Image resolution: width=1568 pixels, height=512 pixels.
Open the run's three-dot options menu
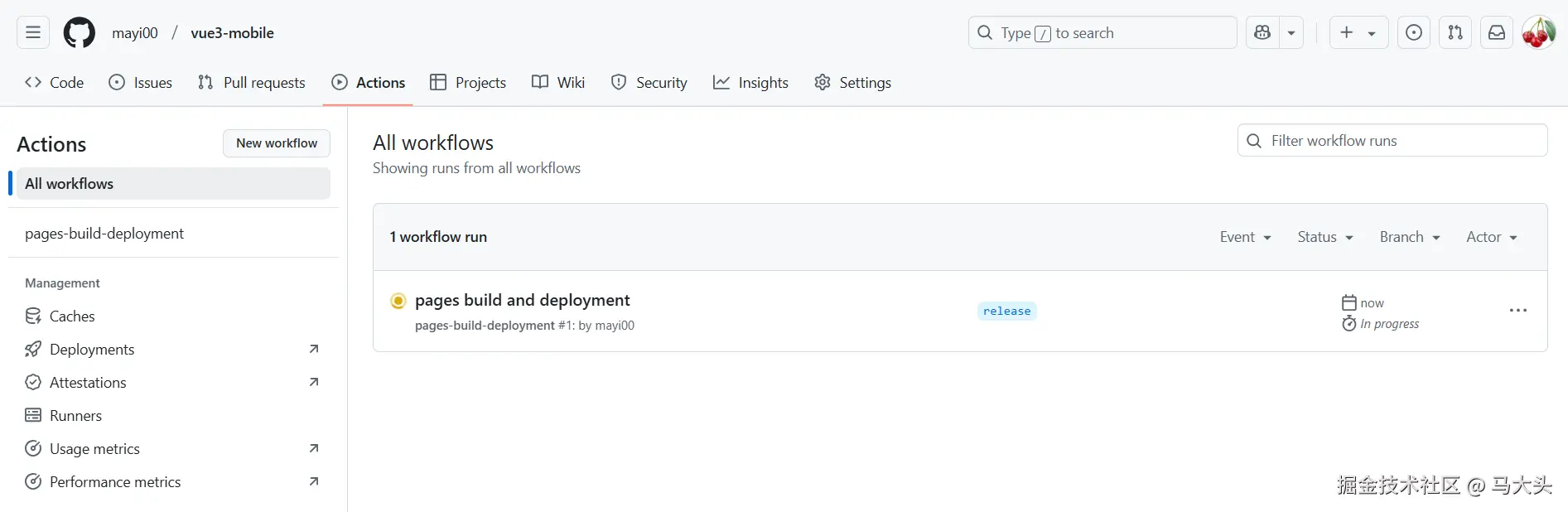[1518, 310]
